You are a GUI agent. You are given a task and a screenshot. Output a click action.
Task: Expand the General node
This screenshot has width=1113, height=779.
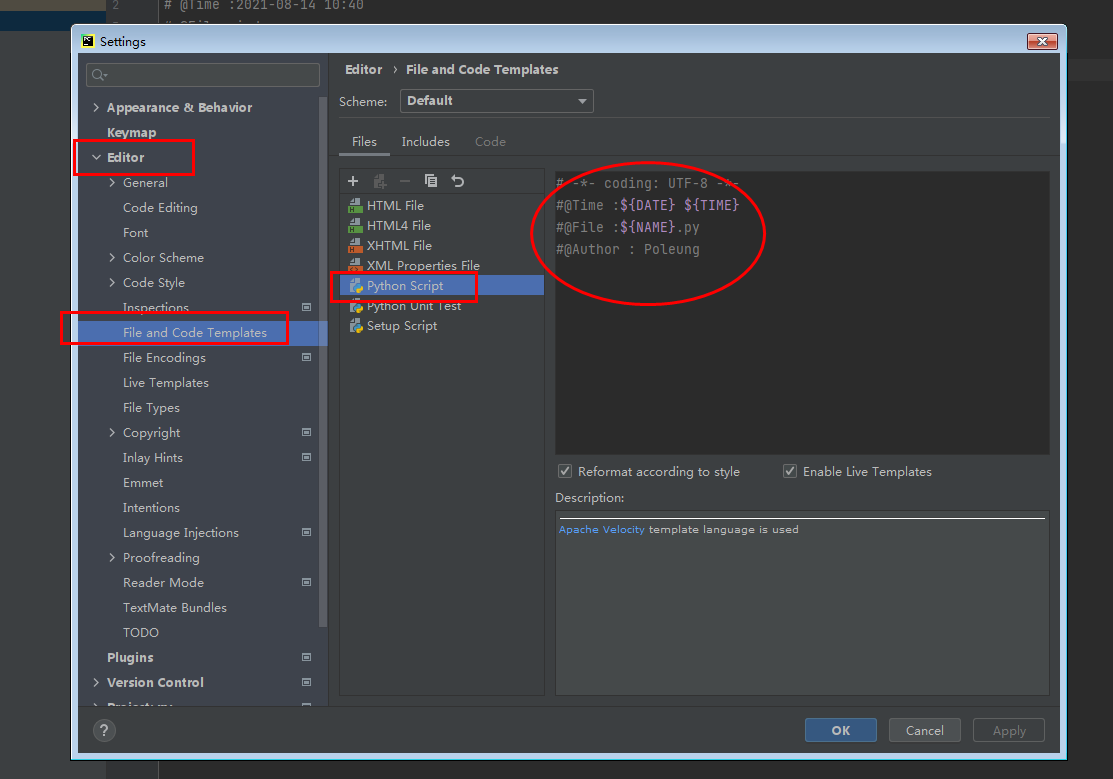pos(112,183)
